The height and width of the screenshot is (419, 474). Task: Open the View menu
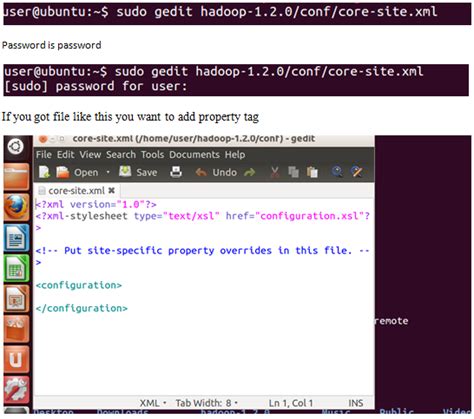click(x=90, y=155)
